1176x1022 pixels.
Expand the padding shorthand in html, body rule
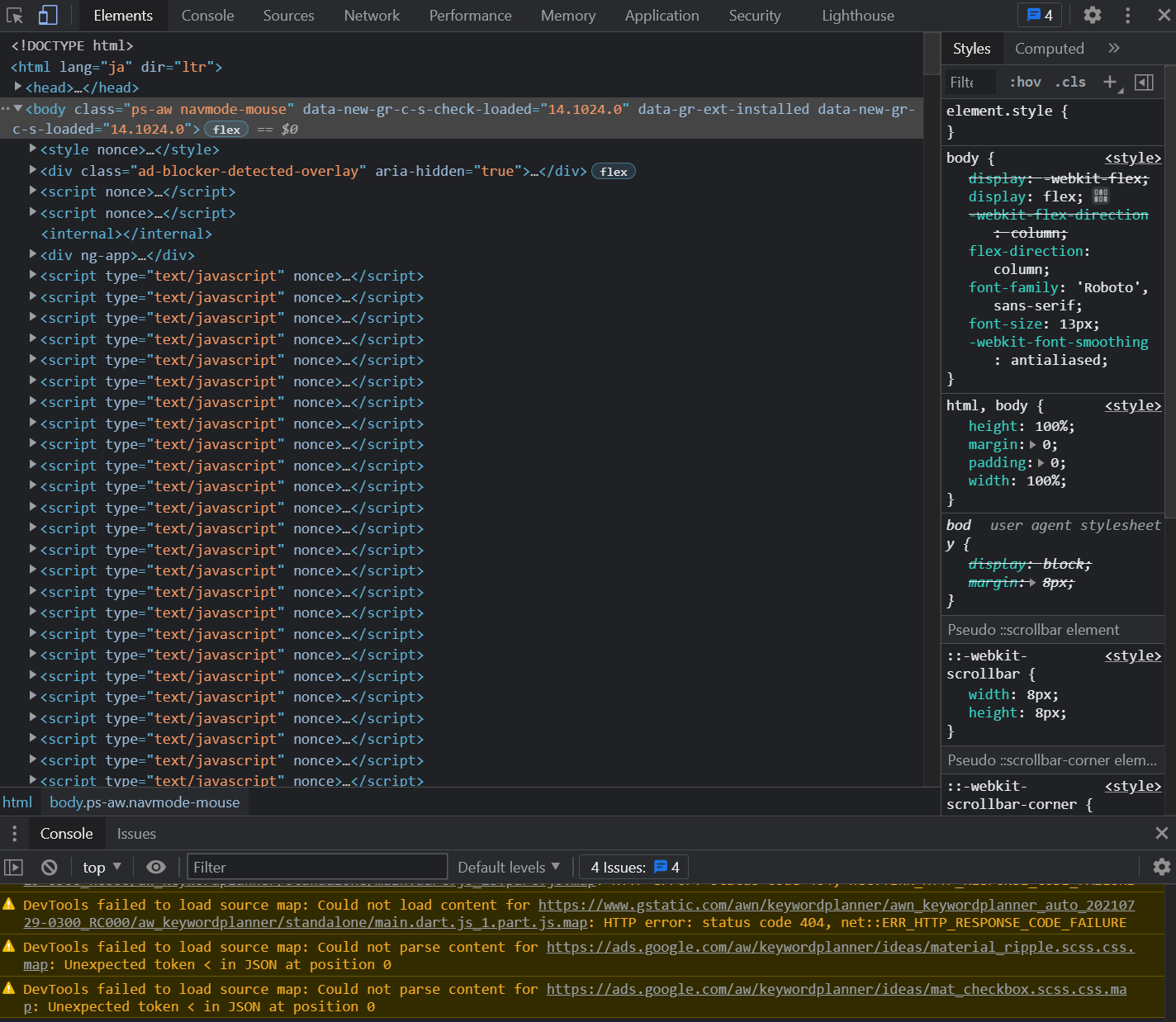click(1041, 462)
